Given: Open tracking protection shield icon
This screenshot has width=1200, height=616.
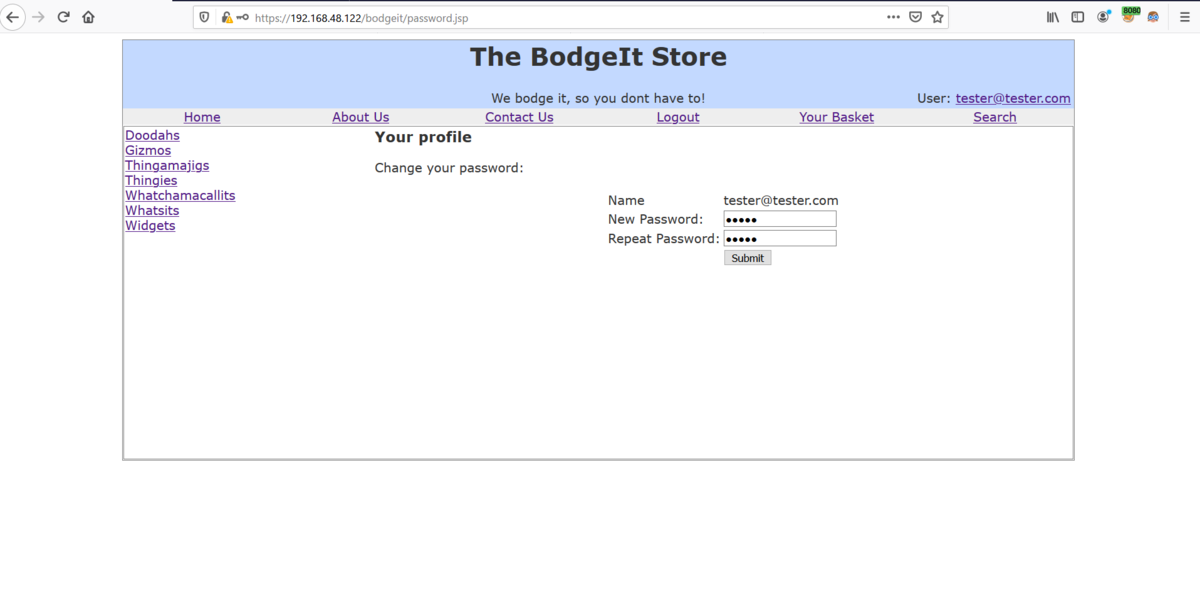Looking at the screenshot, I should click(x=204, y=17).
